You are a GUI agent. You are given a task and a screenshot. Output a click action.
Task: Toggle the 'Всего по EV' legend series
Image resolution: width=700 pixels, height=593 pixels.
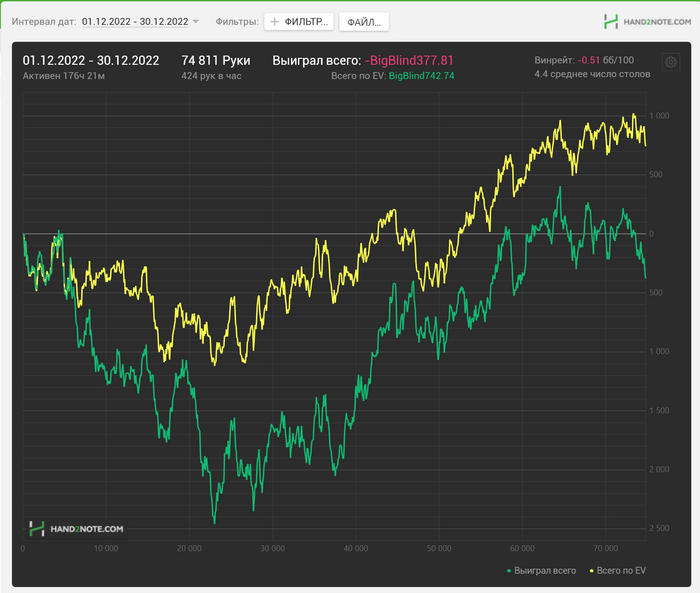[x=618, y=570]
